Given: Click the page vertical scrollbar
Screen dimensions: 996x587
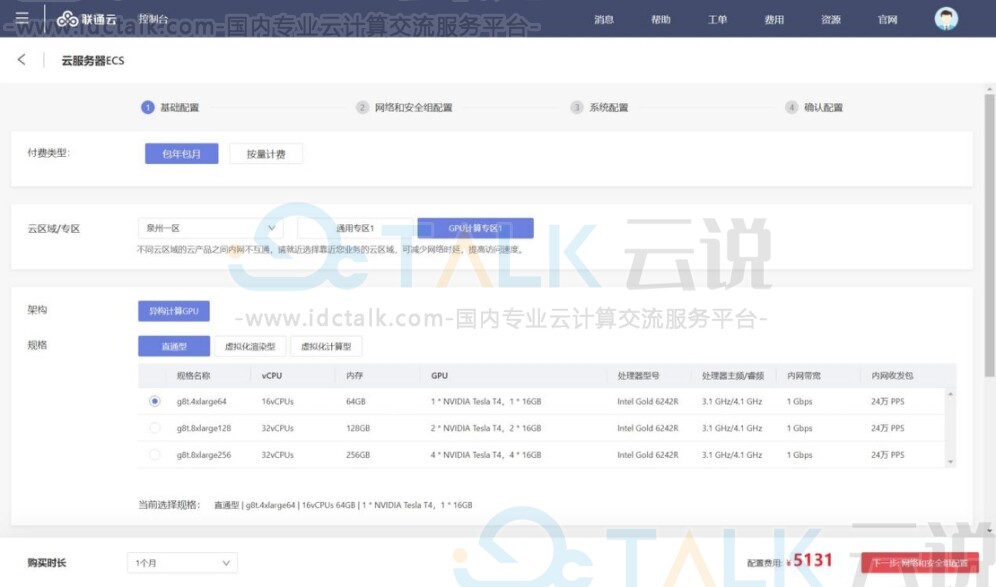Looking at the screenshot, I should (989, 235).
